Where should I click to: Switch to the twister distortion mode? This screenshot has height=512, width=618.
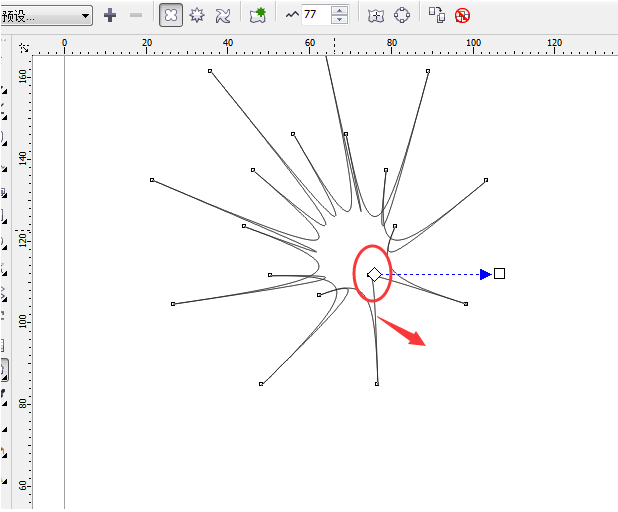tap(223, 16)
